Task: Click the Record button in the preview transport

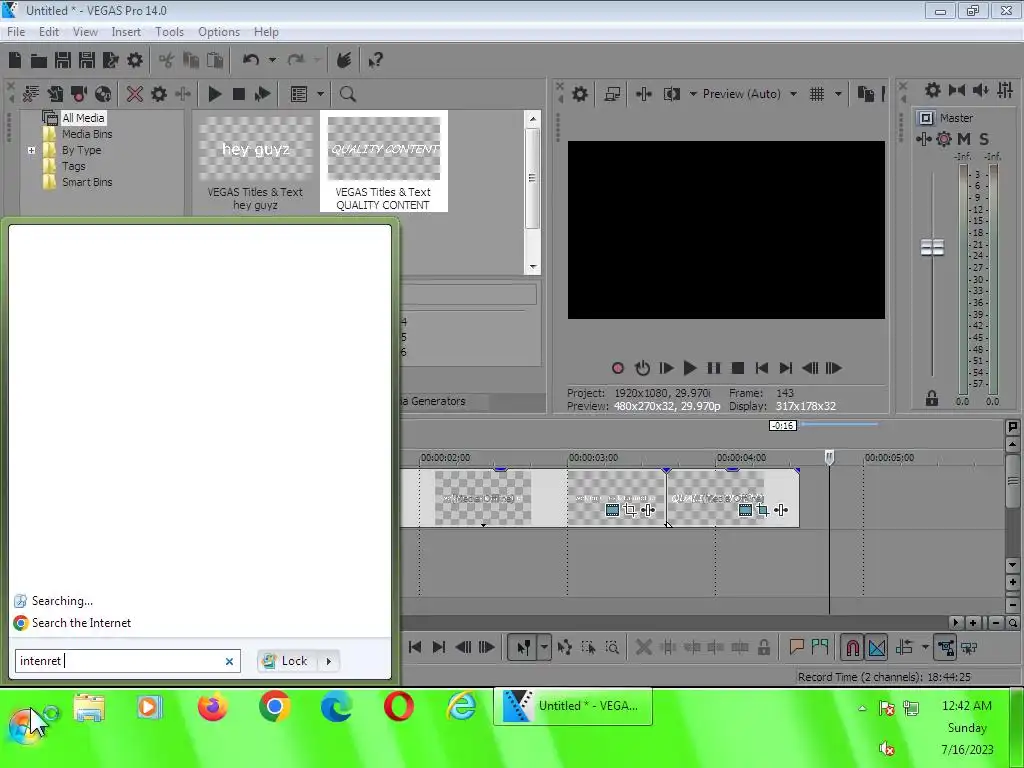Action: [x=618, y=368]
